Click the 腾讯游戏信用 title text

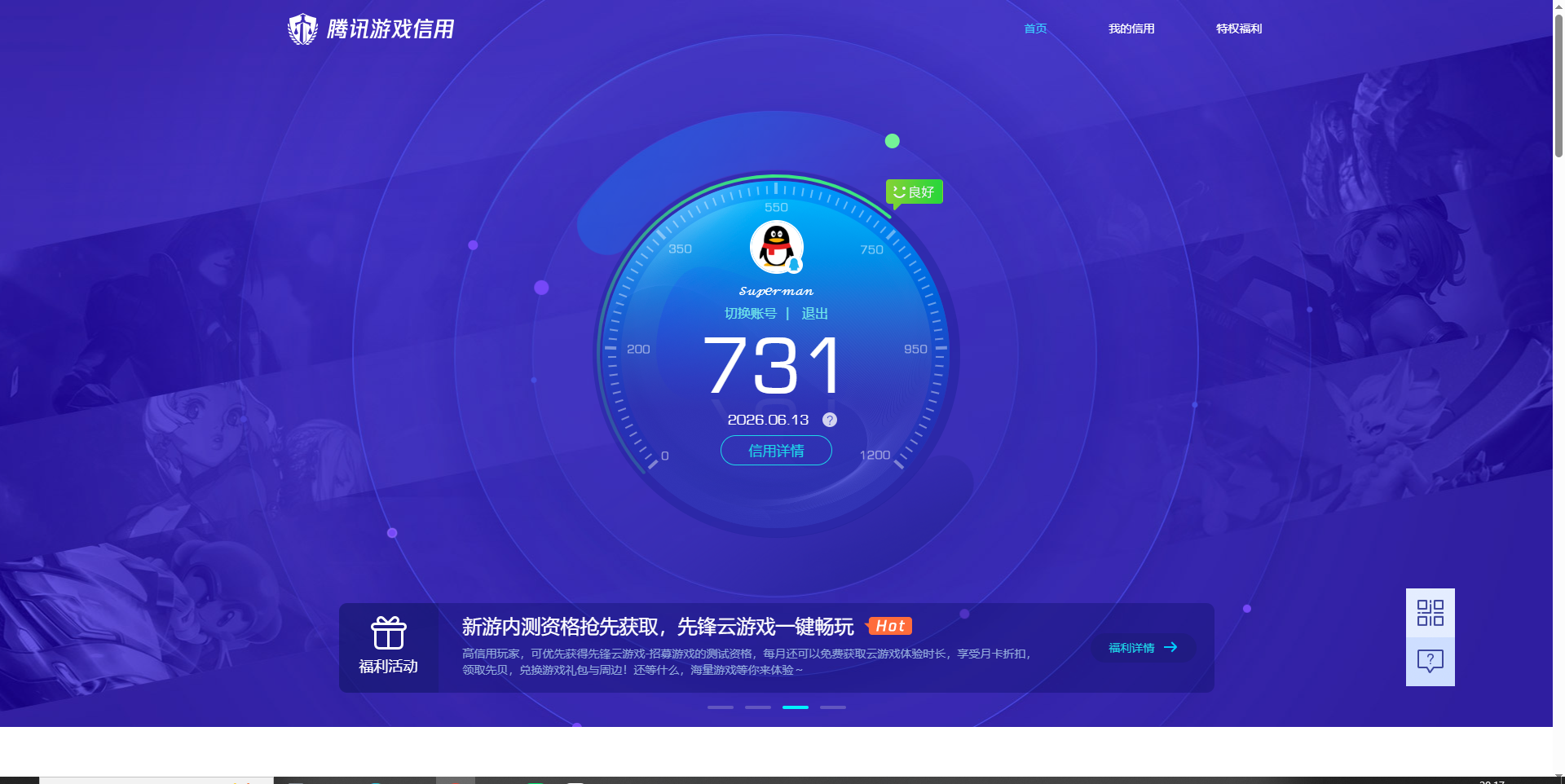coord(390,29)
